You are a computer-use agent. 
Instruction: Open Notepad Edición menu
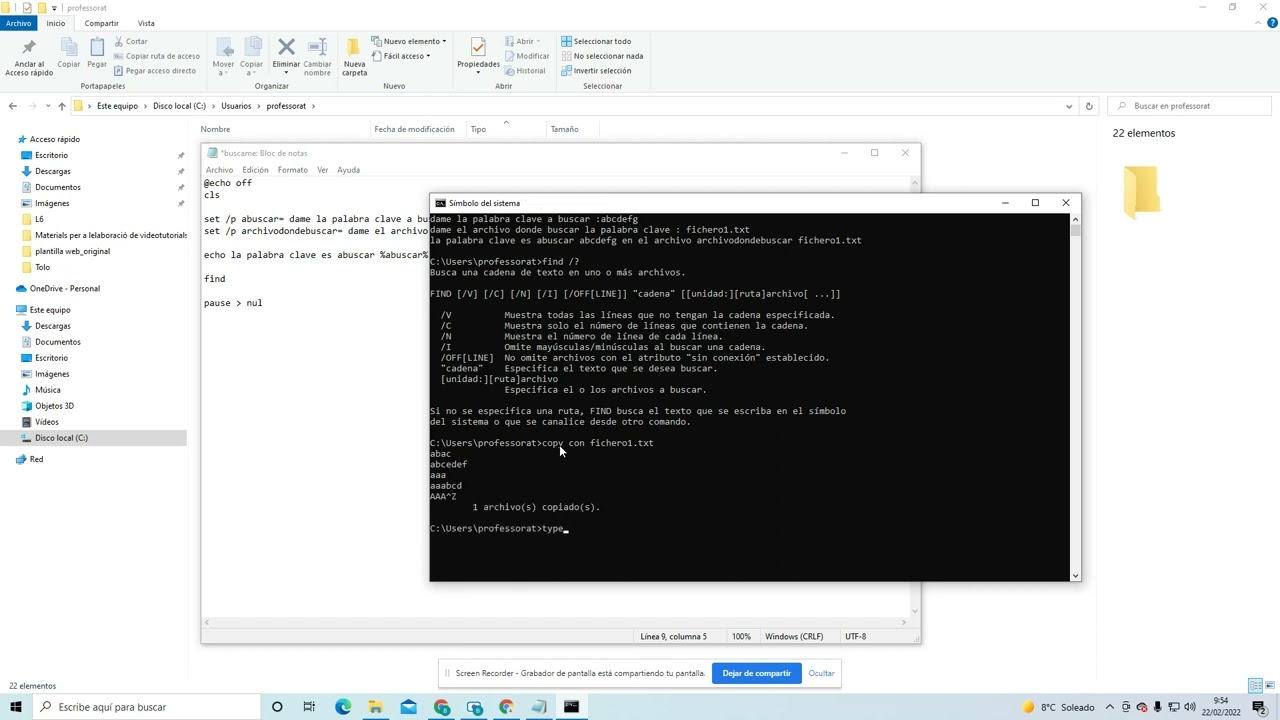click(x=255, y=170)
